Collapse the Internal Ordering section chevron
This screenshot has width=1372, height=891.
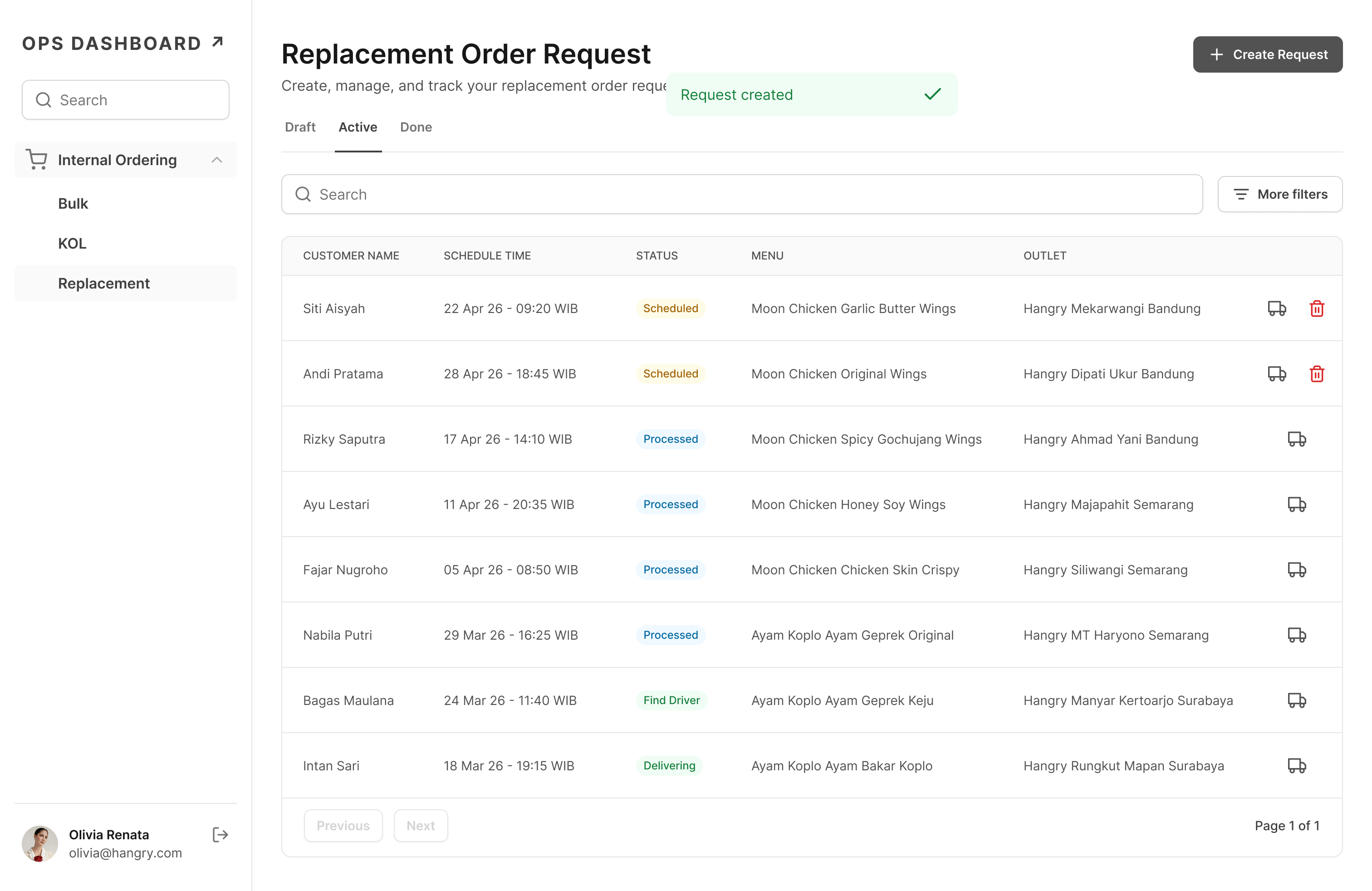point(217,160)
